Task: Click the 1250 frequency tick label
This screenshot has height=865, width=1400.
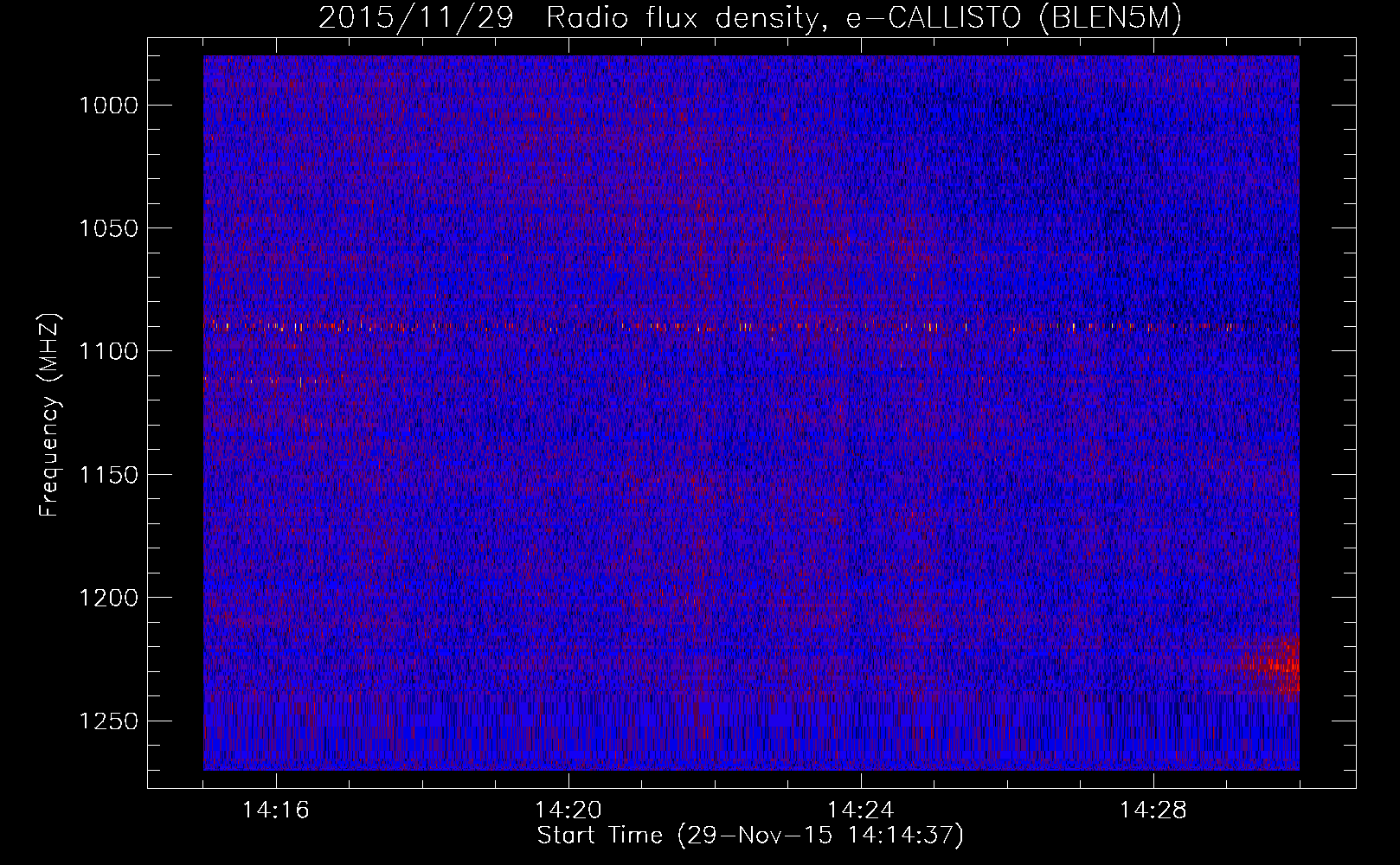Action: (x=108, y=721)
